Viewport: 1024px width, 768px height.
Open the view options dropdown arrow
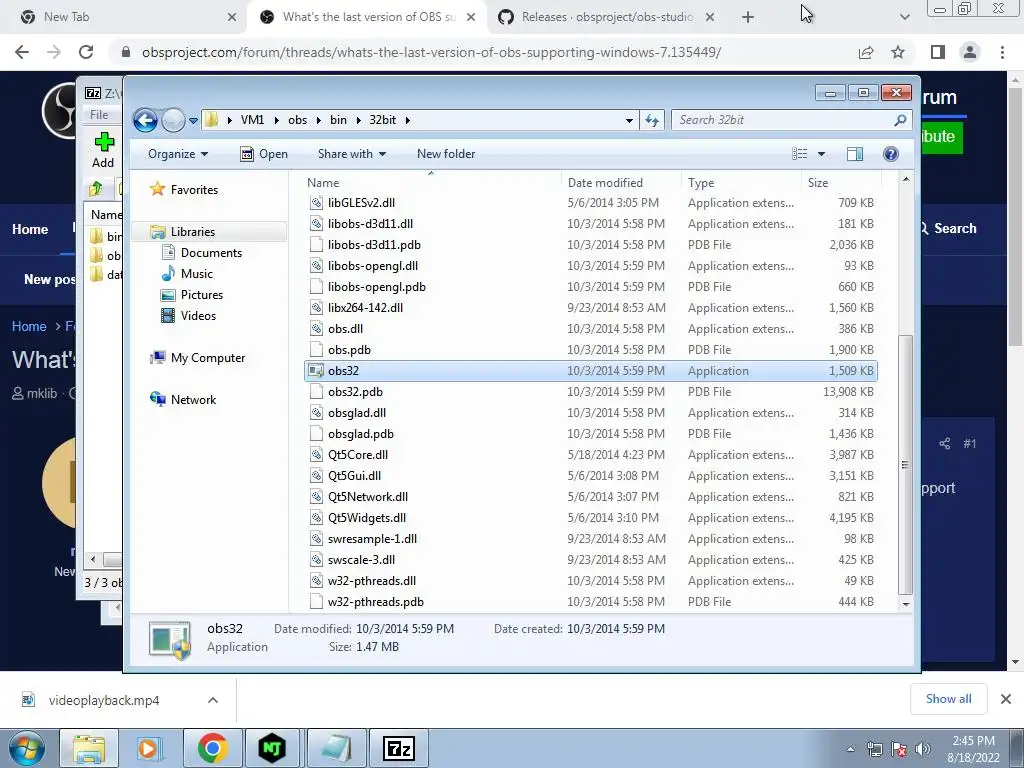(822, 154)
